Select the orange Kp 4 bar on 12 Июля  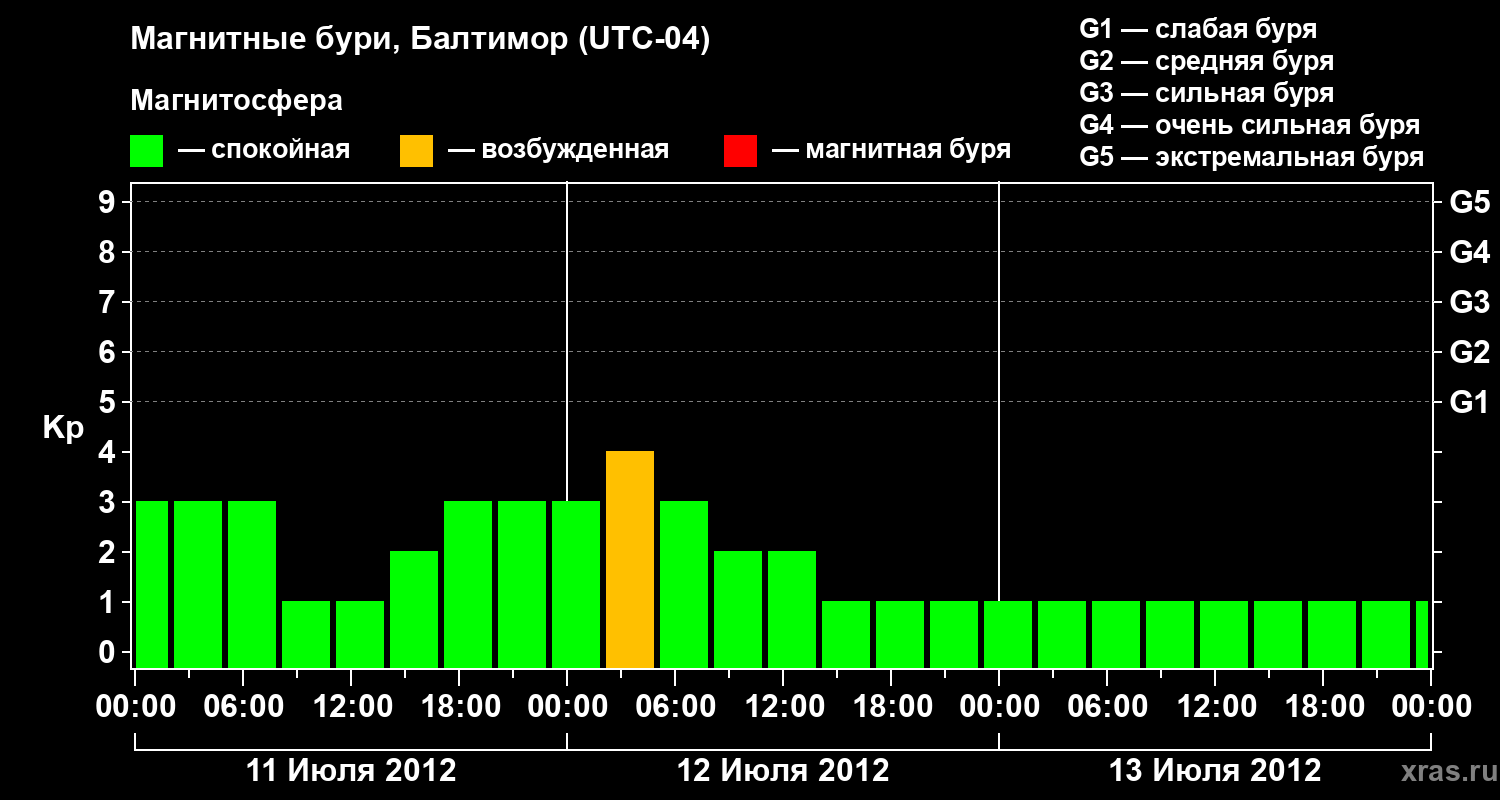630,559
